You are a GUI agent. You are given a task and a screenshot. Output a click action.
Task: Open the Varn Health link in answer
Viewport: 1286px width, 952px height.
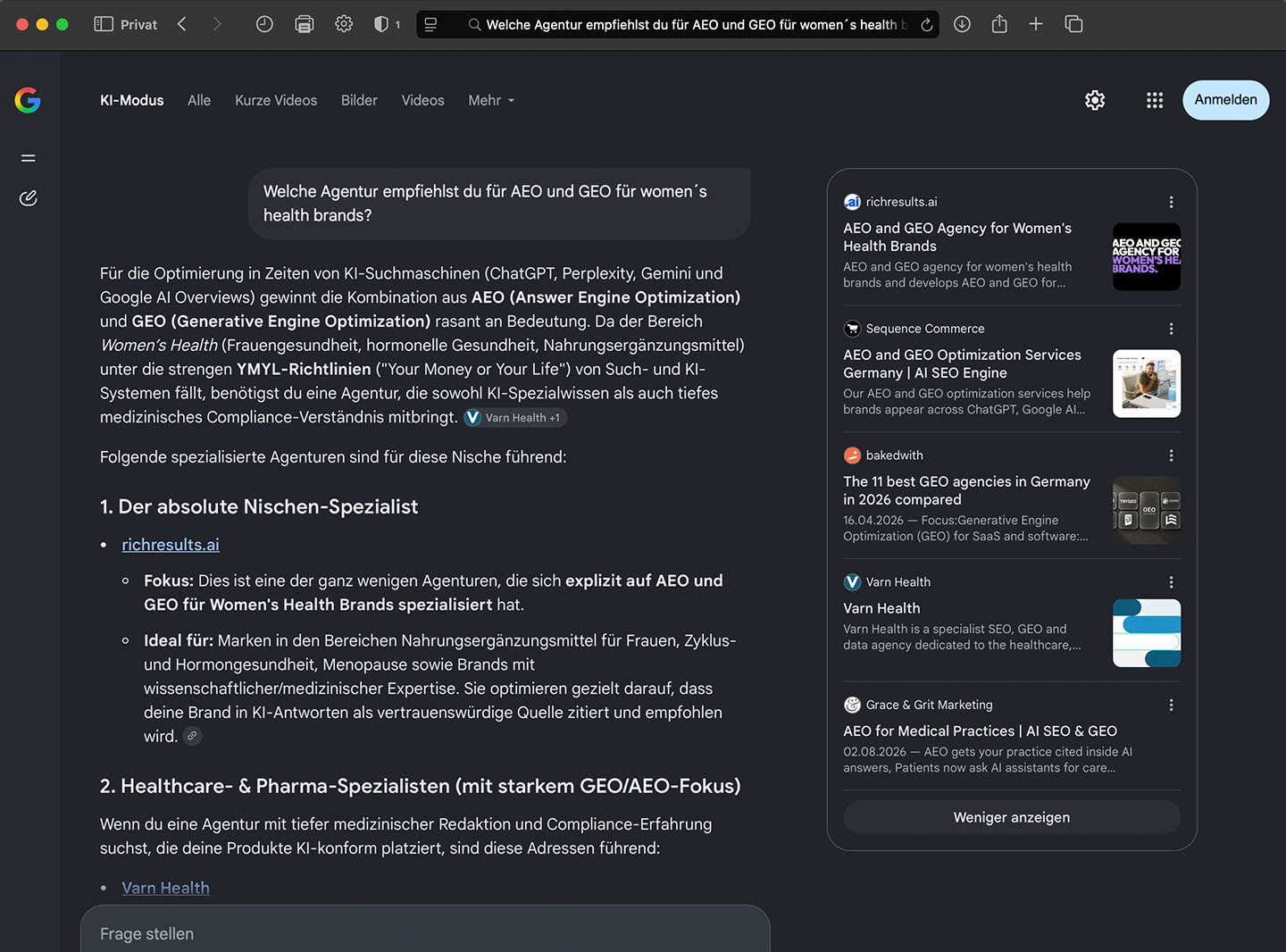click(x=165, y=888)
